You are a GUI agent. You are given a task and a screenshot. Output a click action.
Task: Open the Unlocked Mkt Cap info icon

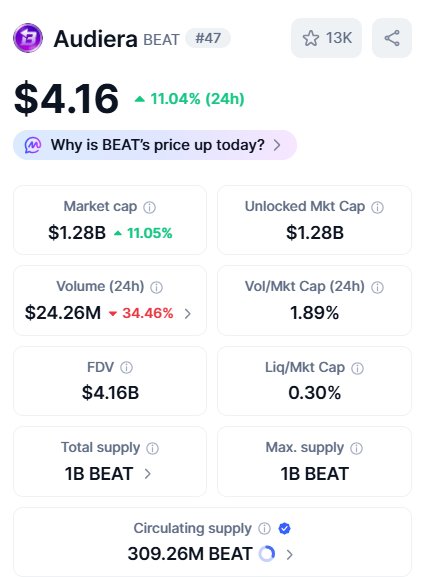(x=377, y=207)
